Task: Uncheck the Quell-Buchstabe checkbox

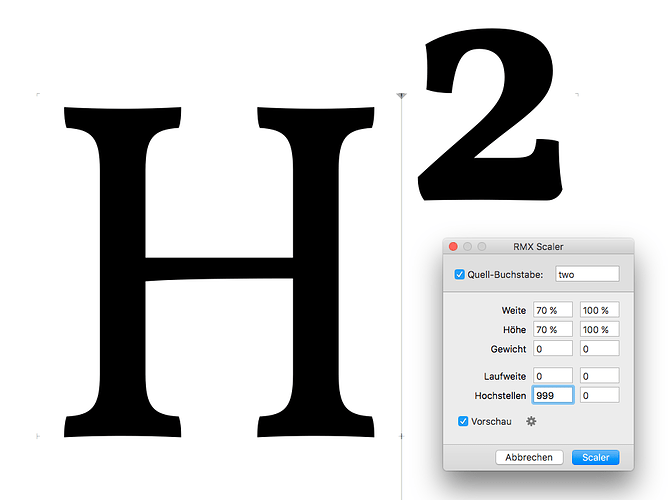Action: coord(460,274)
